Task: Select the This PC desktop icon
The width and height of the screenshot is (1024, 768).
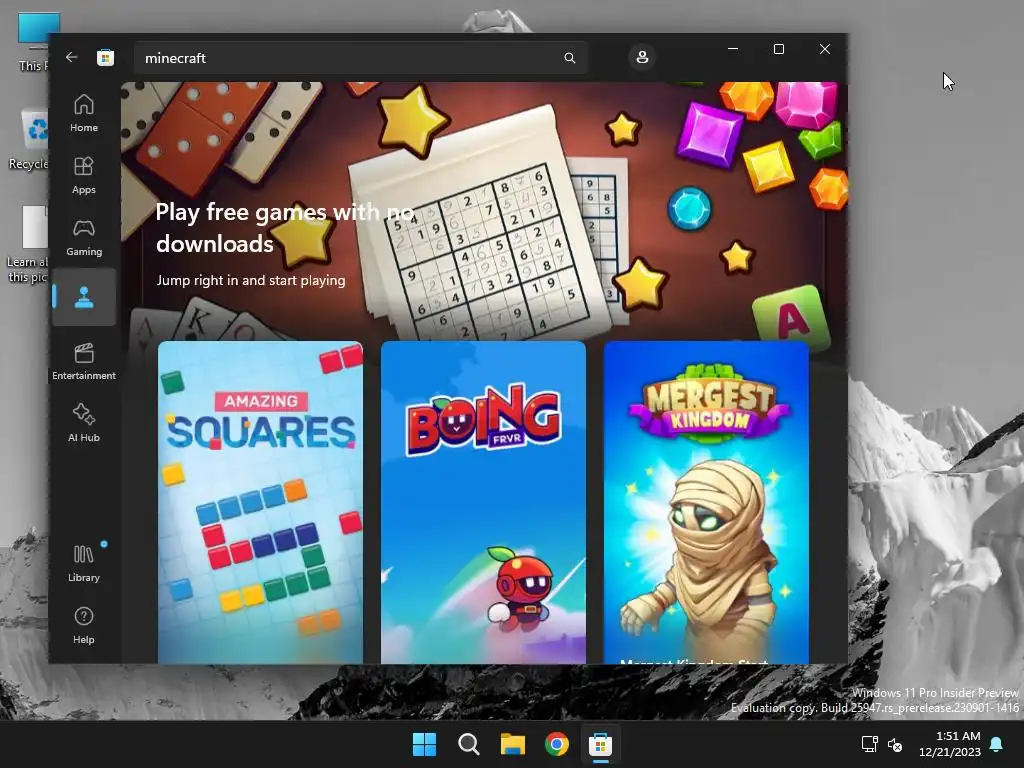Action: point(34,42)
